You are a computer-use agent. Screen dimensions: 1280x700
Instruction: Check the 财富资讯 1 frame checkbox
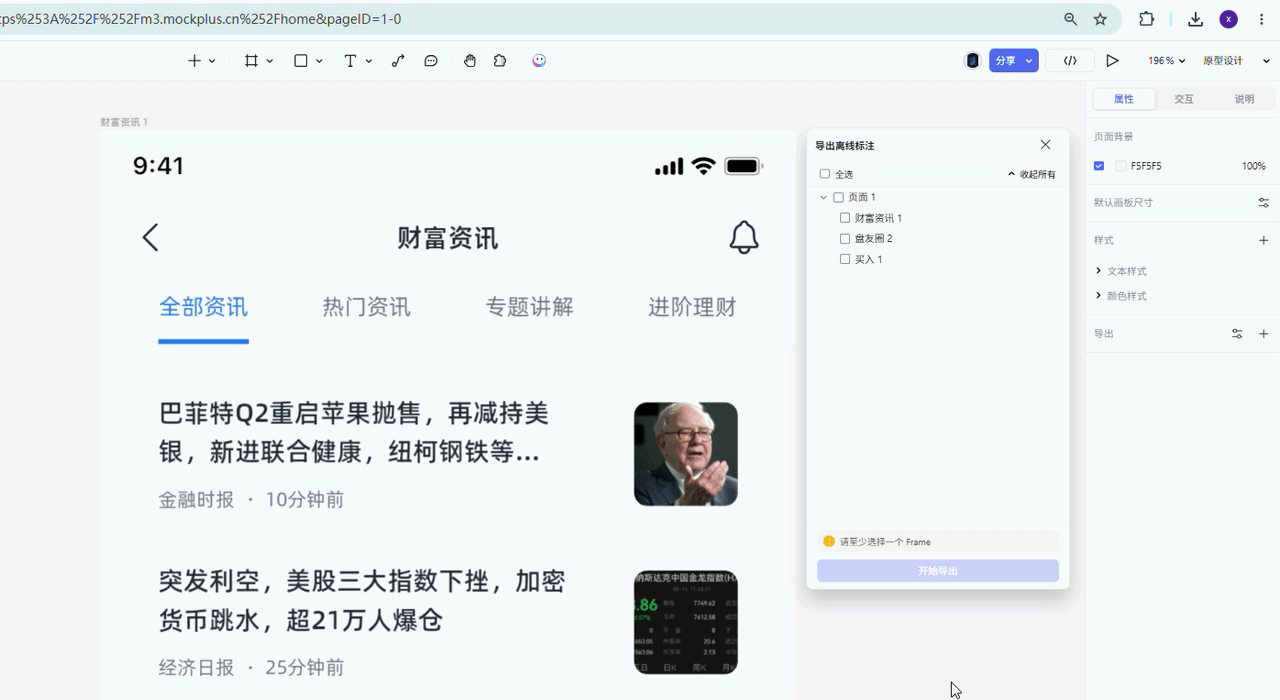coord(845,218)
